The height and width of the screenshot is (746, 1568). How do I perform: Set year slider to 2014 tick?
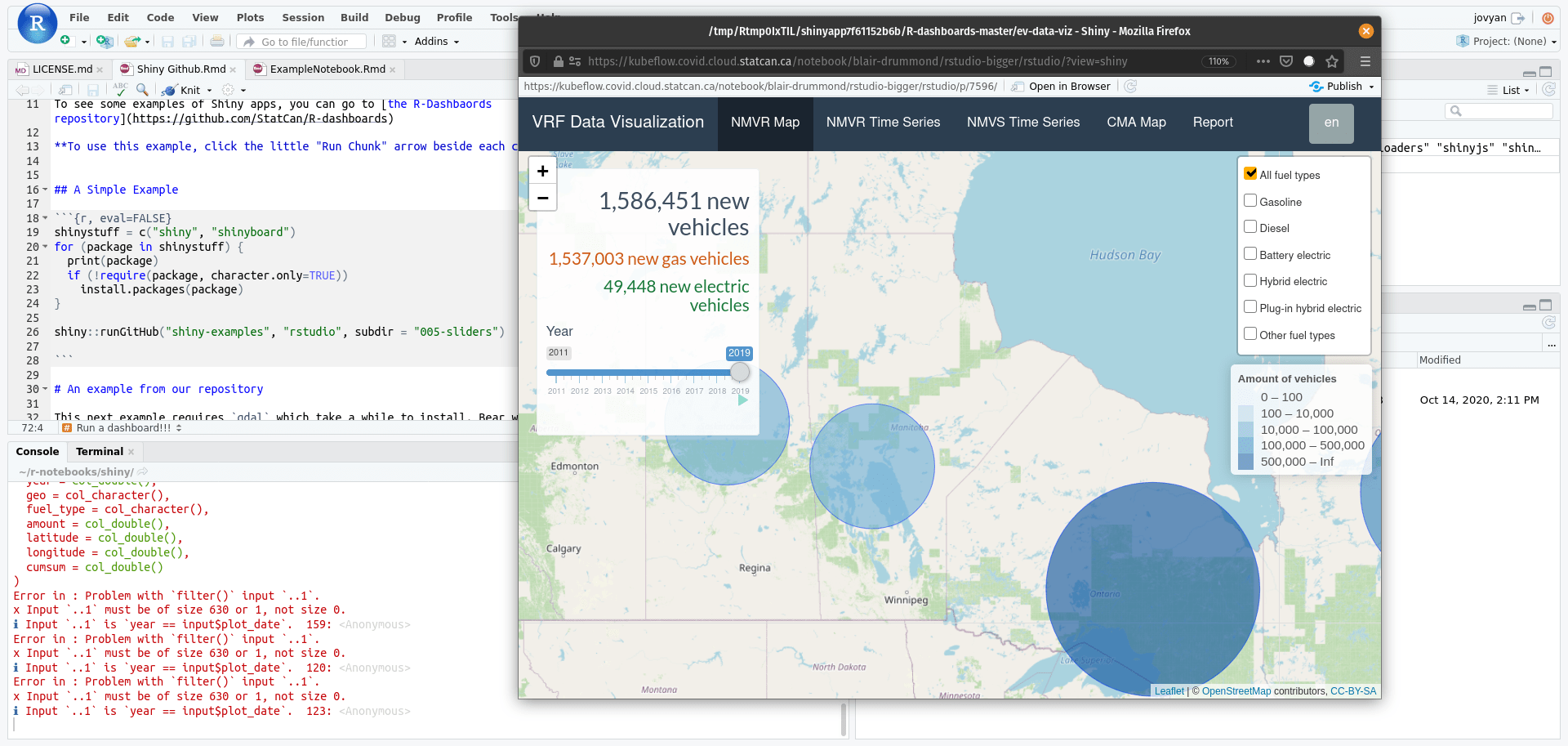tap(626, 391)
